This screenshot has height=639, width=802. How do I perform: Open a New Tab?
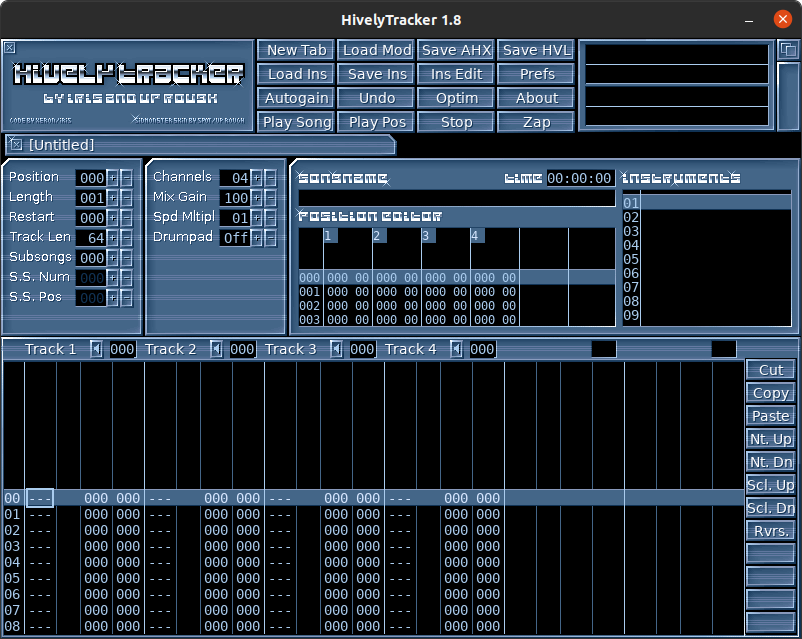pyautogui.click(x=296, y=50)
